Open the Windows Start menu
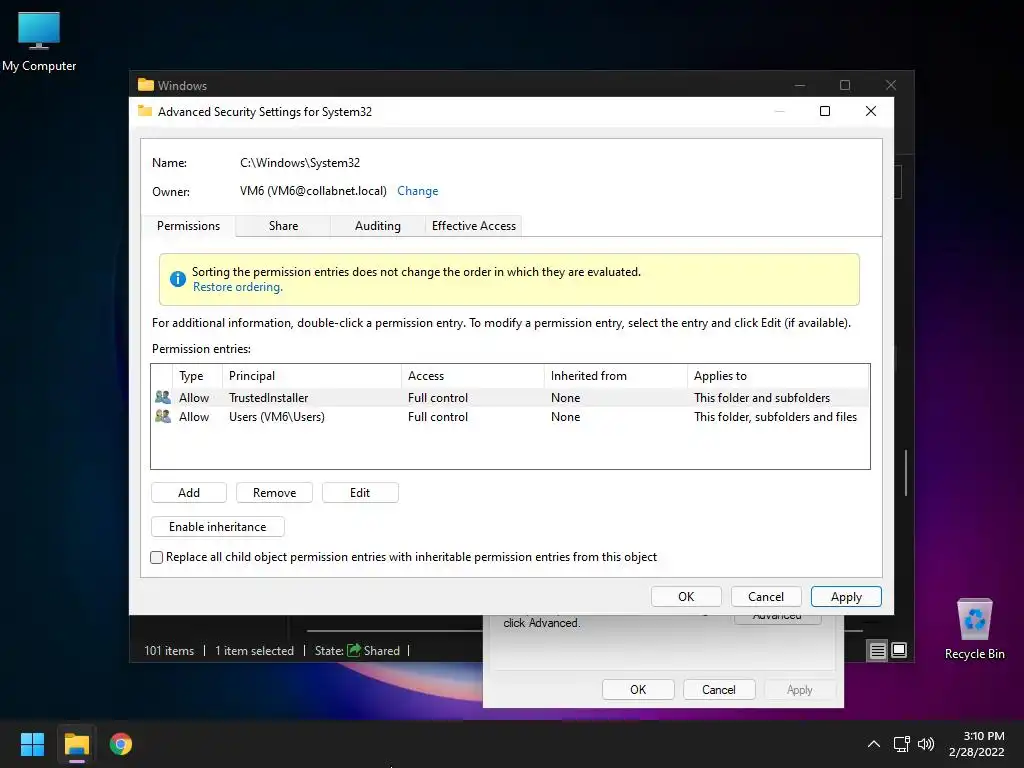The height and width of the screenshot is (768, 1024). click(32, 744)
